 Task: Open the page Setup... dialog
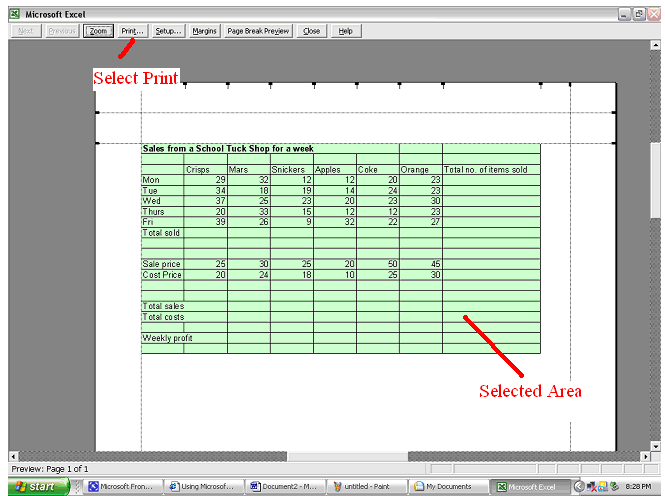[168, 31]
